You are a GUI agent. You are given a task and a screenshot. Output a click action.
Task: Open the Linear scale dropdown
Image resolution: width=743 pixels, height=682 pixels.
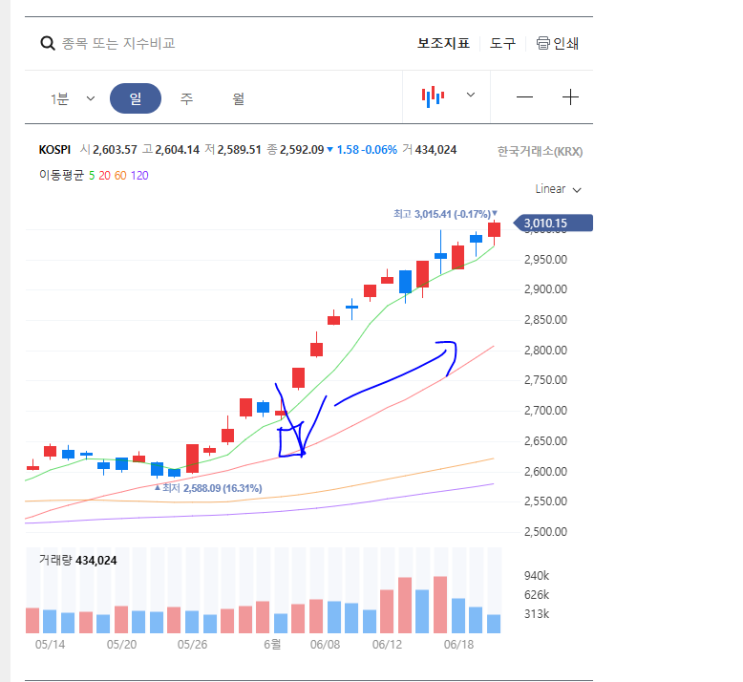click(558, 189)
